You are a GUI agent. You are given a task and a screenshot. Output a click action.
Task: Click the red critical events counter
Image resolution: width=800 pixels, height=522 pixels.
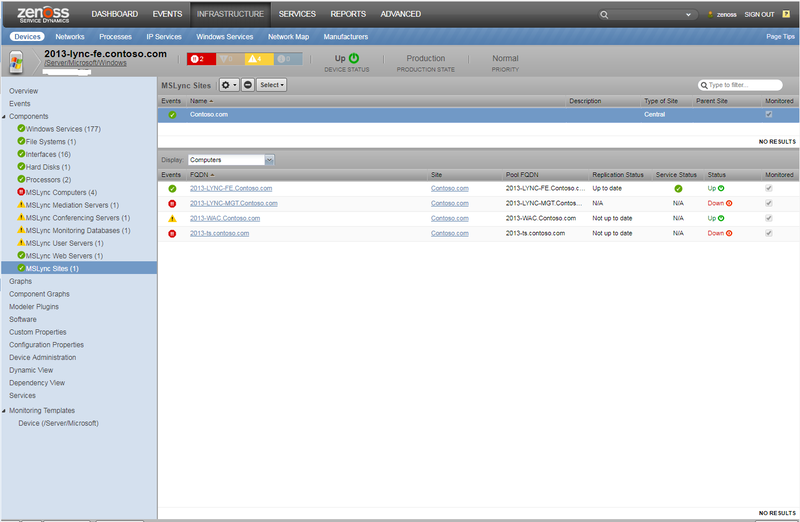(202, 59)
